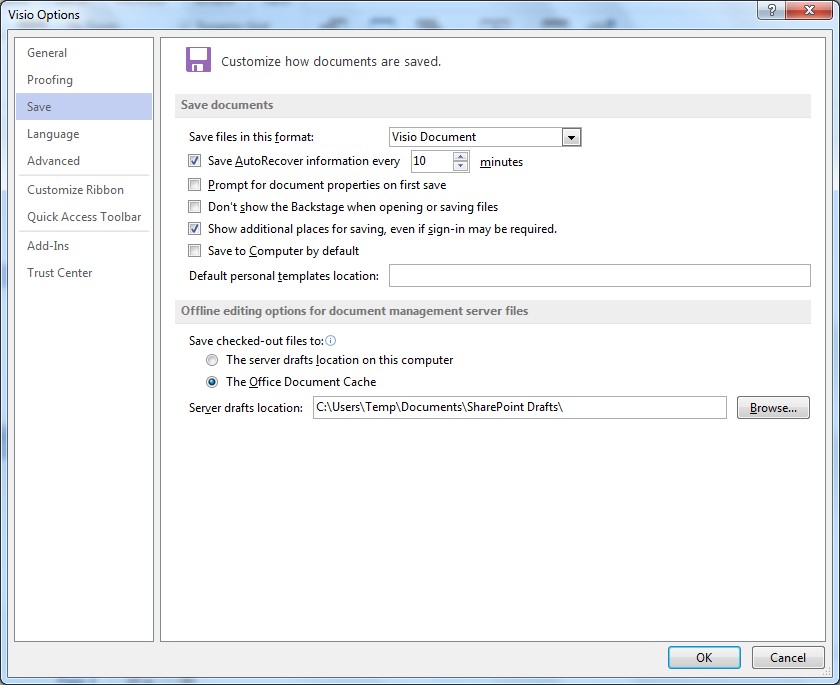840x685 pixels.
Task: Open the Advanced options category
Action: pyautogui.click(x=84, y=161)
